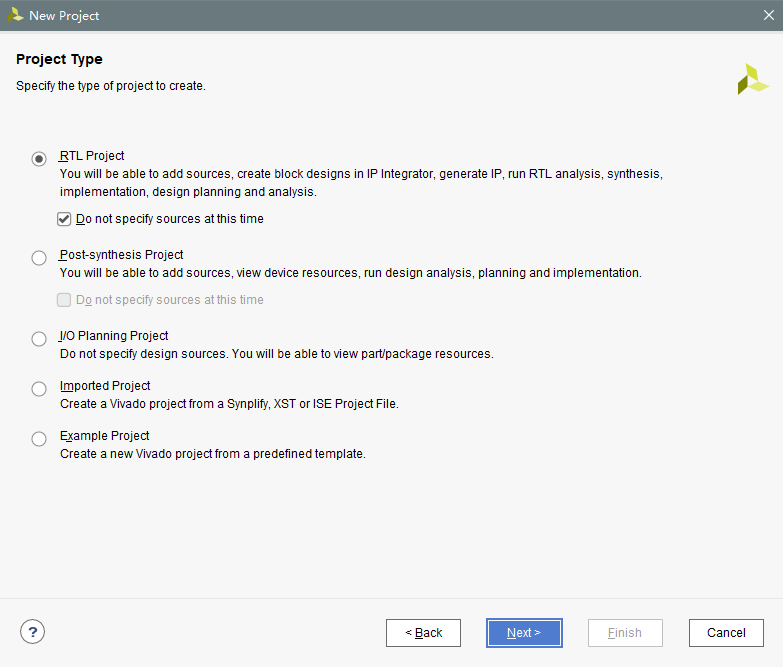Cancel the New Project wizard
This screenshot has width=783, height=667.
(726, 633)
